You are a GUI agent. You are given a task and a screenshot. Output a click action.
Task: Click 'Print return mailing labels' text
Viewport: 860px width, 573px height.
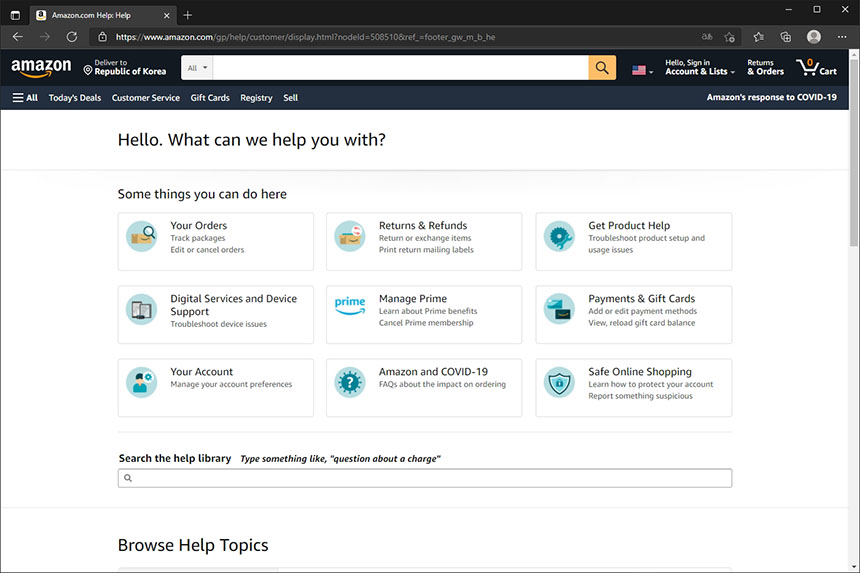click(426, 249)
